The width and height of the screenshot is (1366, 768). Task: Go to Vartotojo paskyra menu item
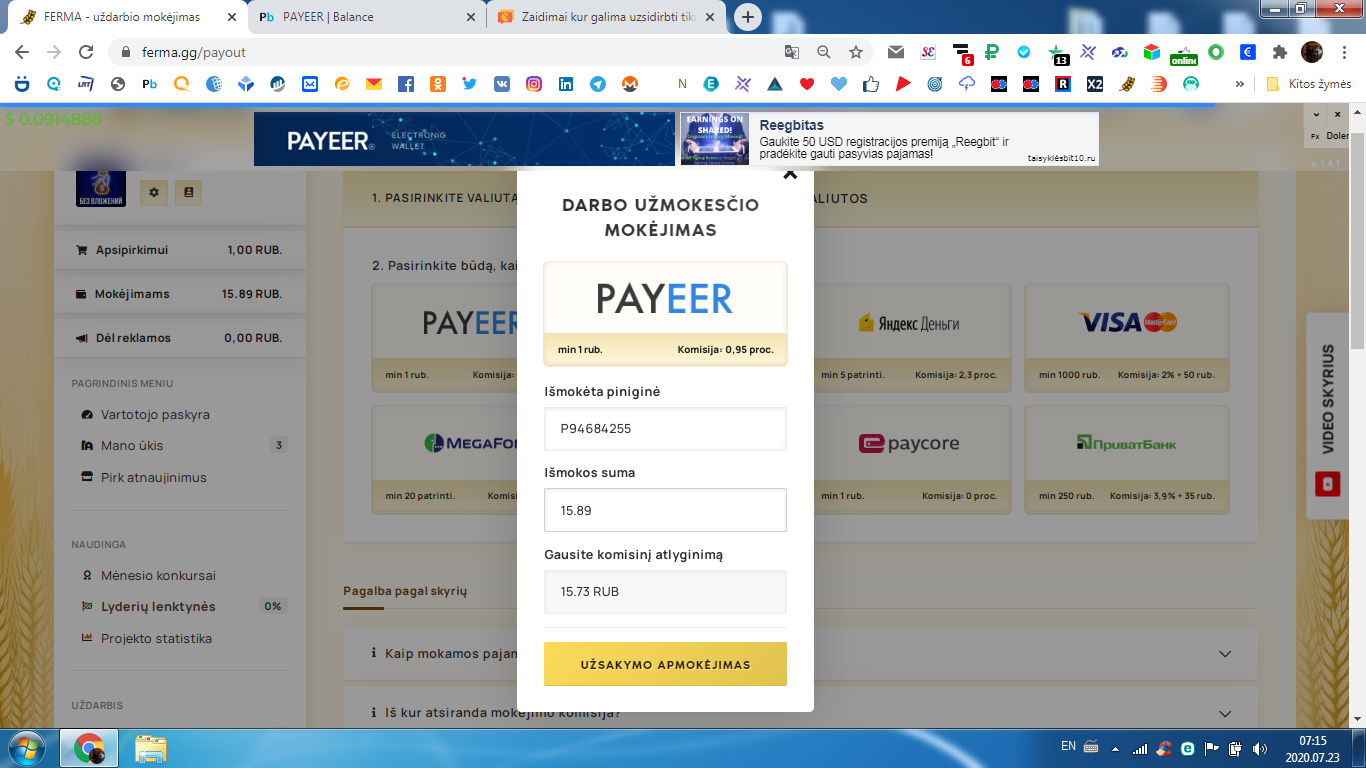click(155, 414)
